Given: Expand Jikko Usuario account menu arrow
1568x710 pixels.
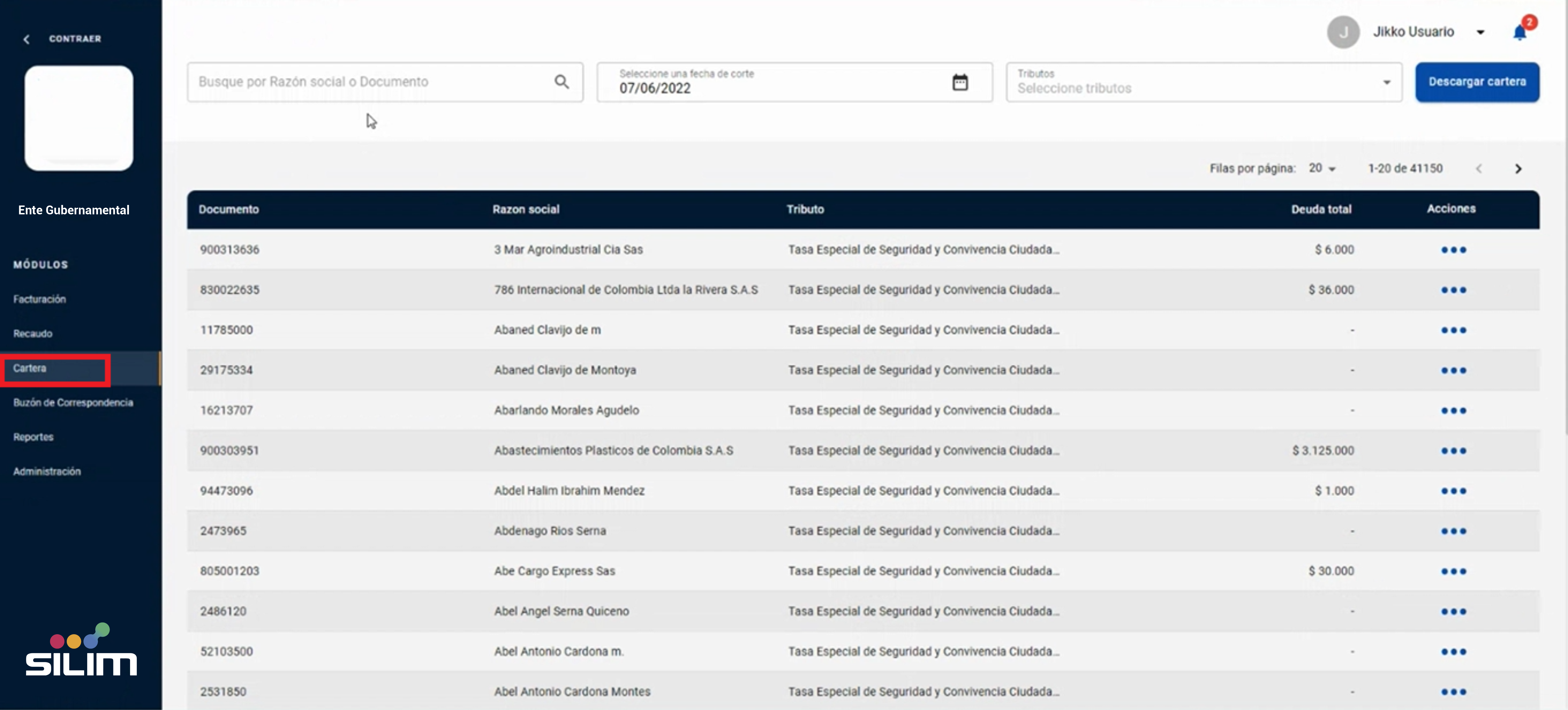Looking at the screenshot, I should (1480, 32).
